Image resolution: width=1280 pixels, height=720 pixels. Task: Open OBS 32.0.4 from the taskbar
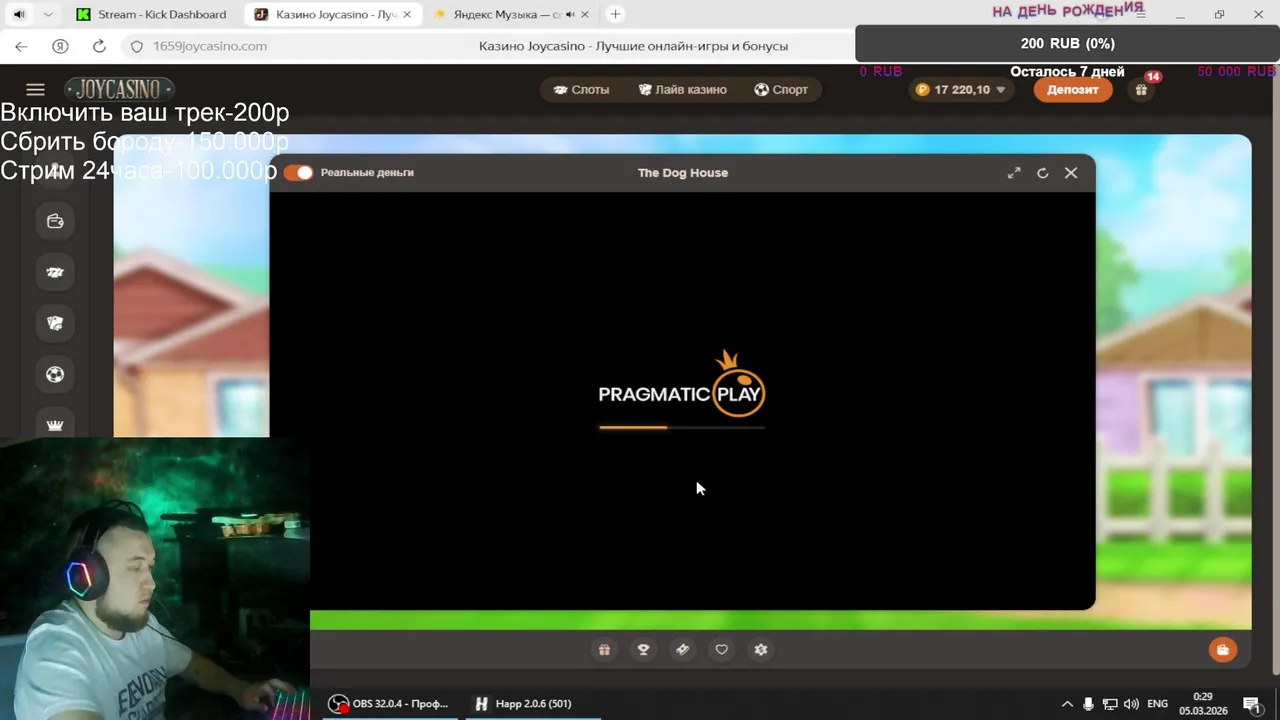pyautogui.click(x=390, y=704)
